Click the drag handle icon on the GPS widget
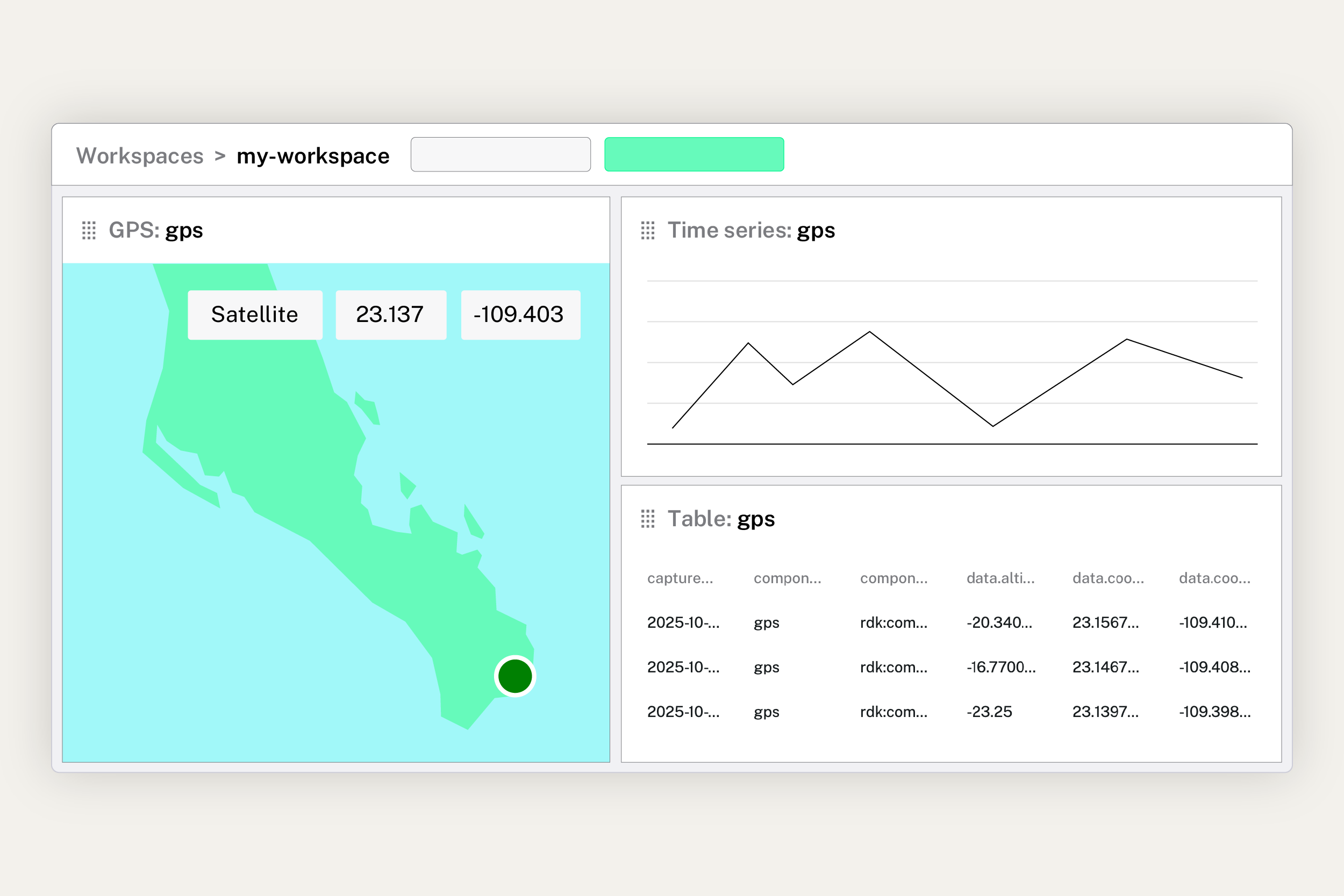This screenshot has width=1344, height=896. 89,230
